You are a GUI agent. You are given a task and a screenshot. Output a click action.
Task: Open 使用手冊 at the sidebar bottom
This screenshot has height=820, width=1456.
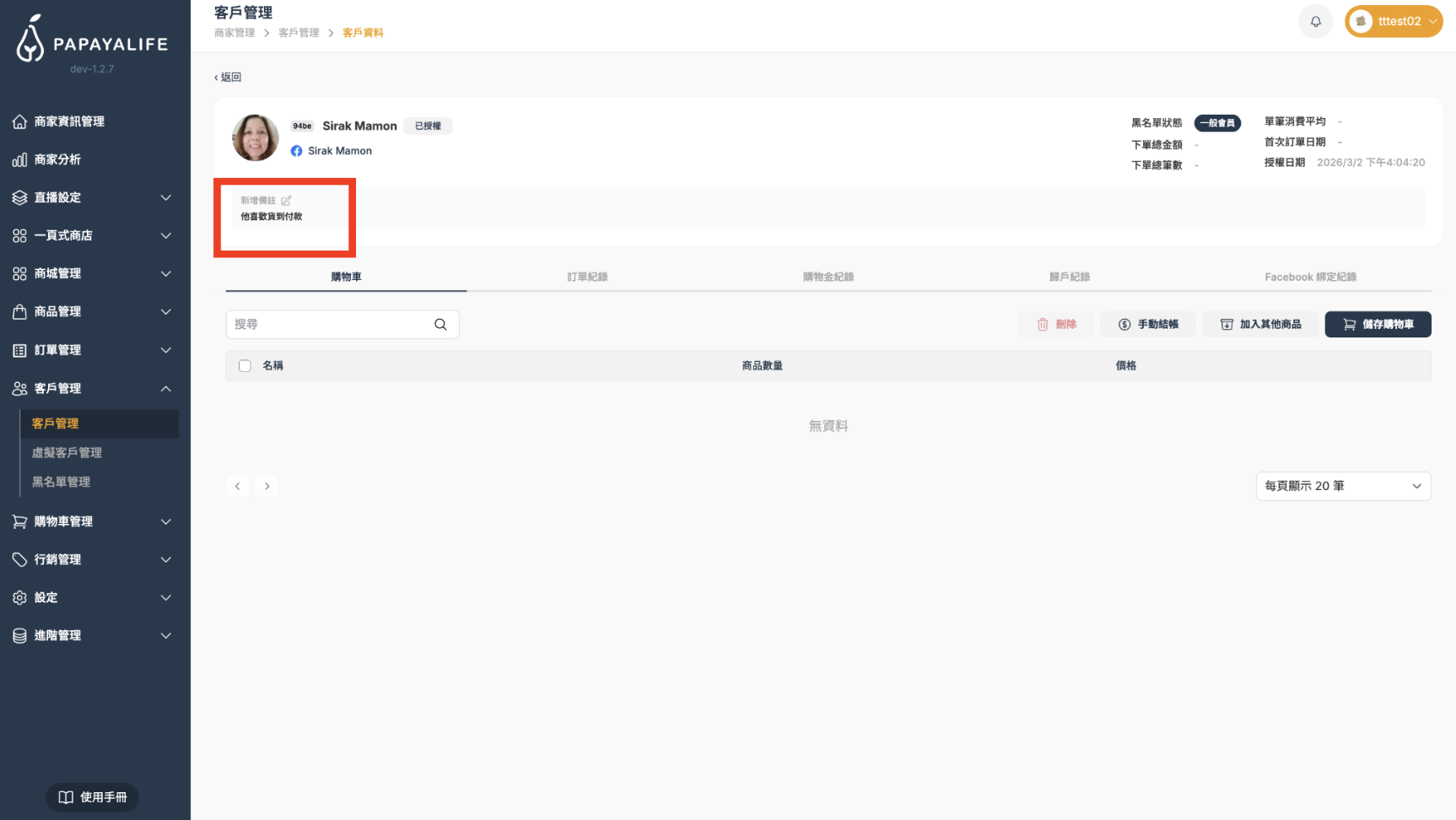[93, 797]
